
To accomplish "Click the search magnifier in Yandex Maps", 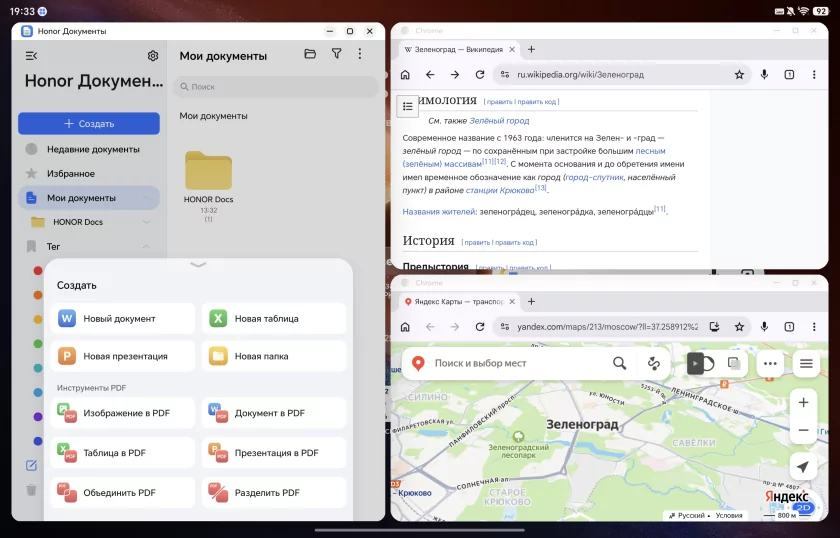I will coord(619,363).
